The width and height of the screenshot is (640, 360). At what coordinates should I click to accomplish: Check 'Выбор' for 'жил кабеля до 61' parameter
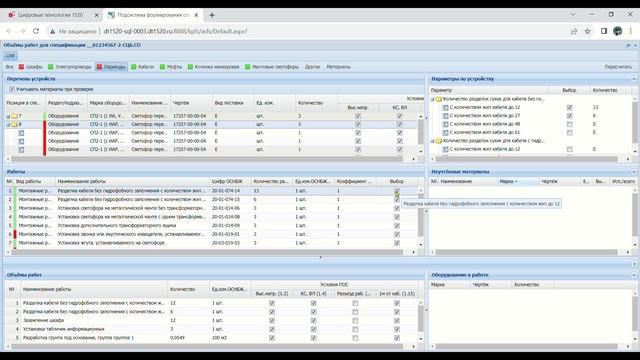pos(569,133)
